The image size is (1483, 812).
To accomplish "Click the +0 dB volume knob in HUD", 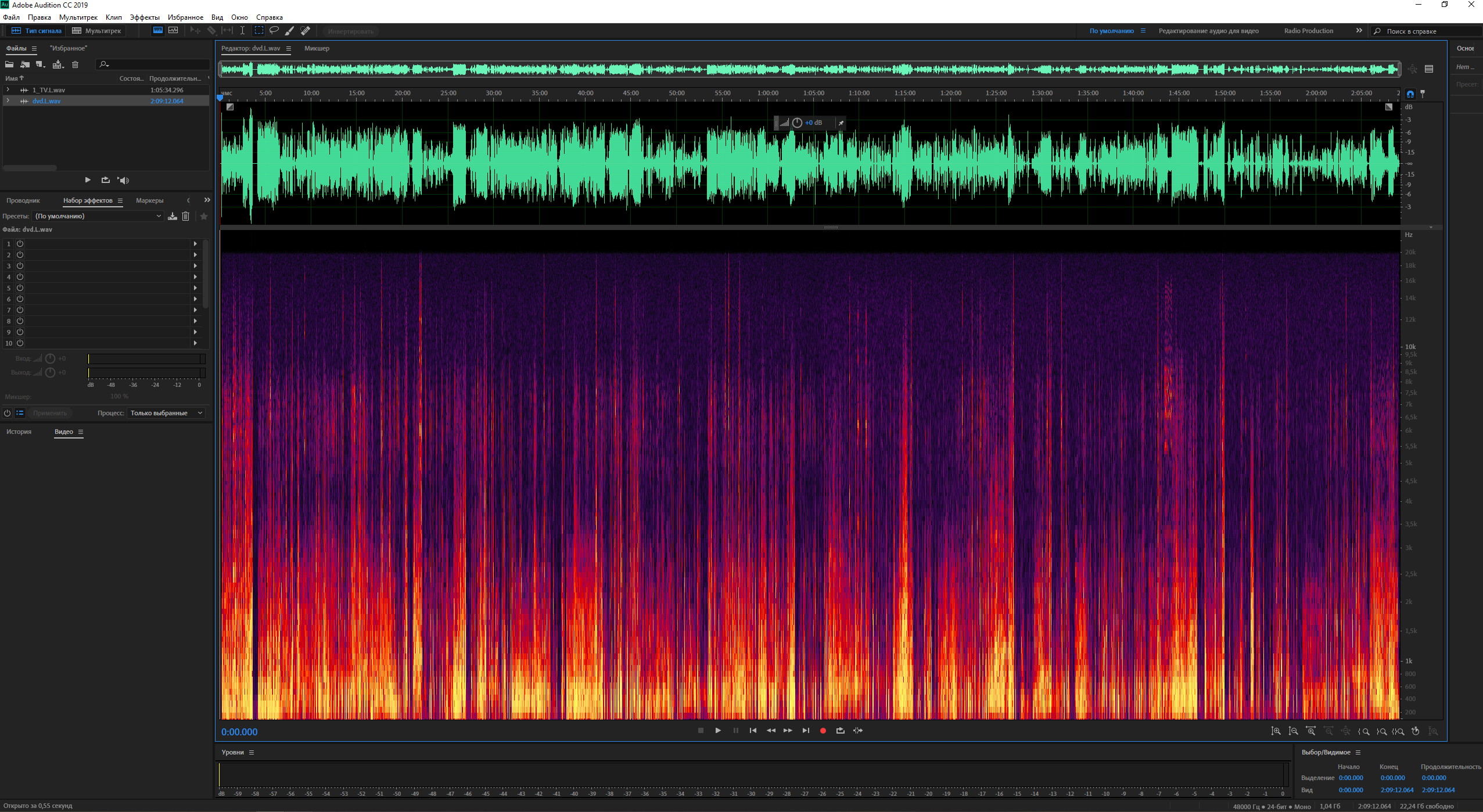I will pyautogui.click(x=797, y=123).
